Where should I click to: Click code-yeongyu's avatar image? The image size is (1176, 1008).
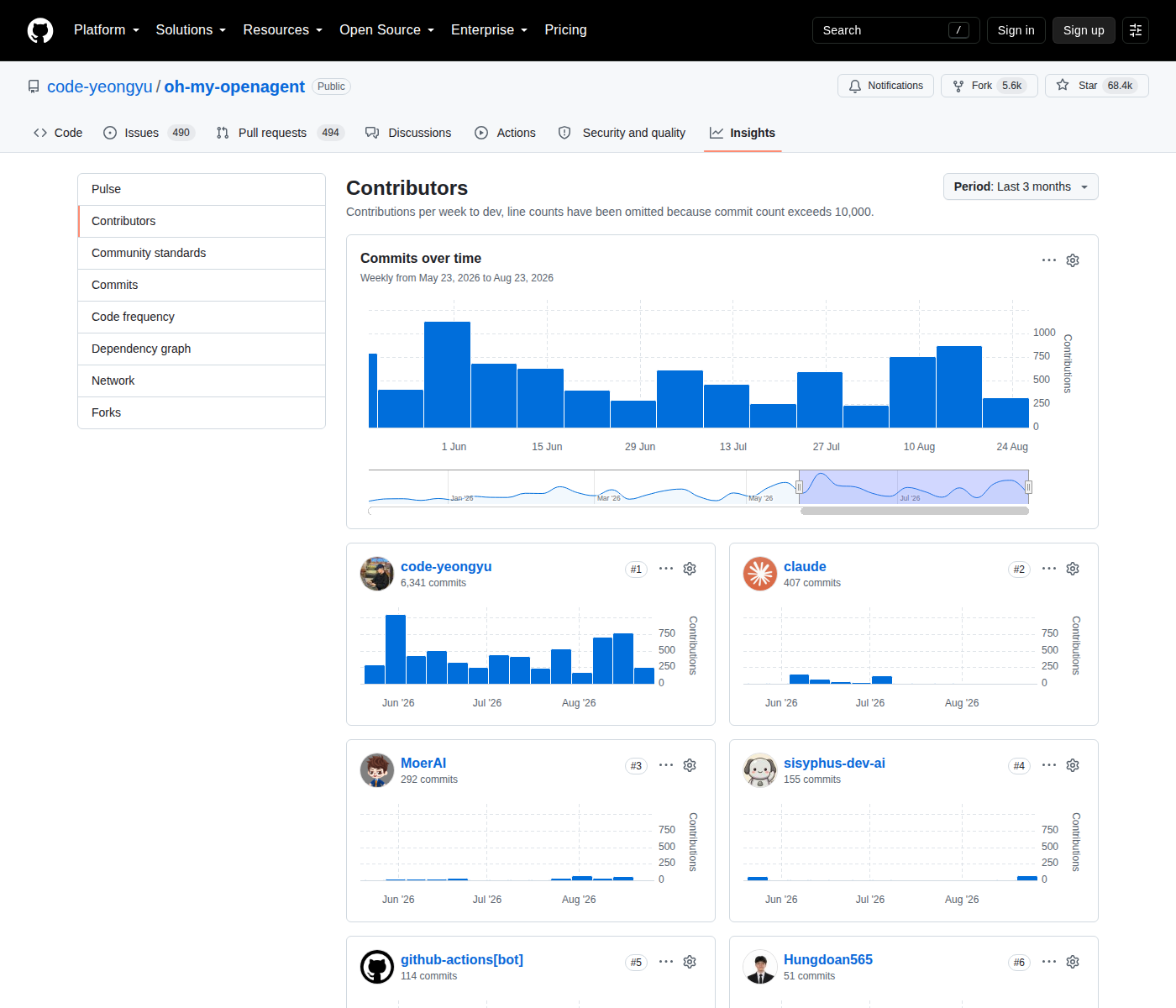(377, 574)
